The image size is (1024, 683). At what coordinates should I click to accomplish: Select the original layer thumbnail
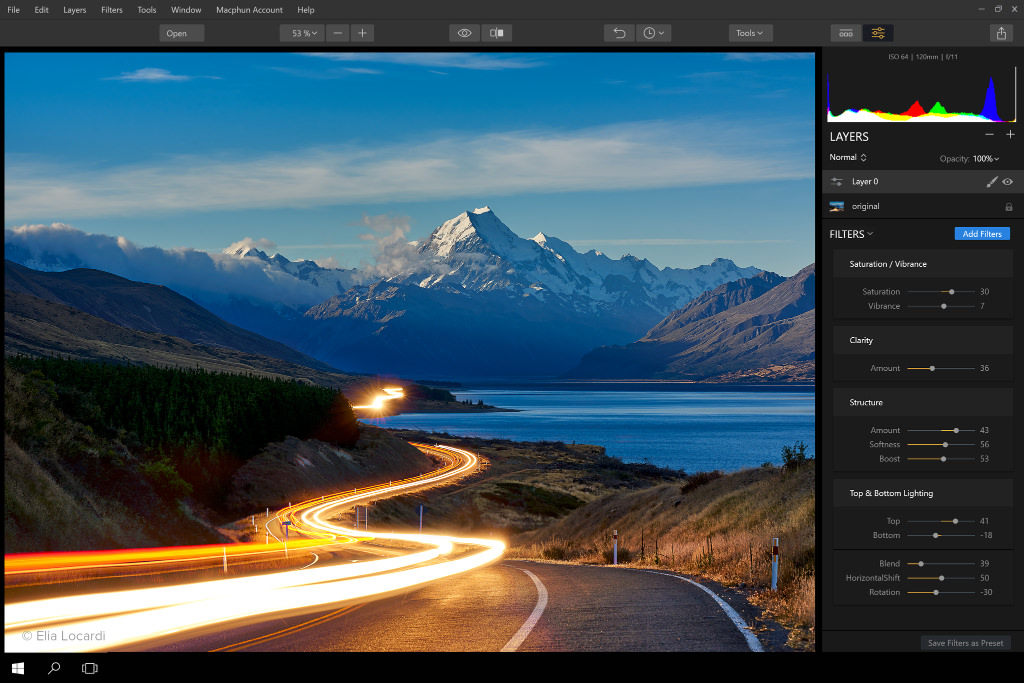click(837, 206)
